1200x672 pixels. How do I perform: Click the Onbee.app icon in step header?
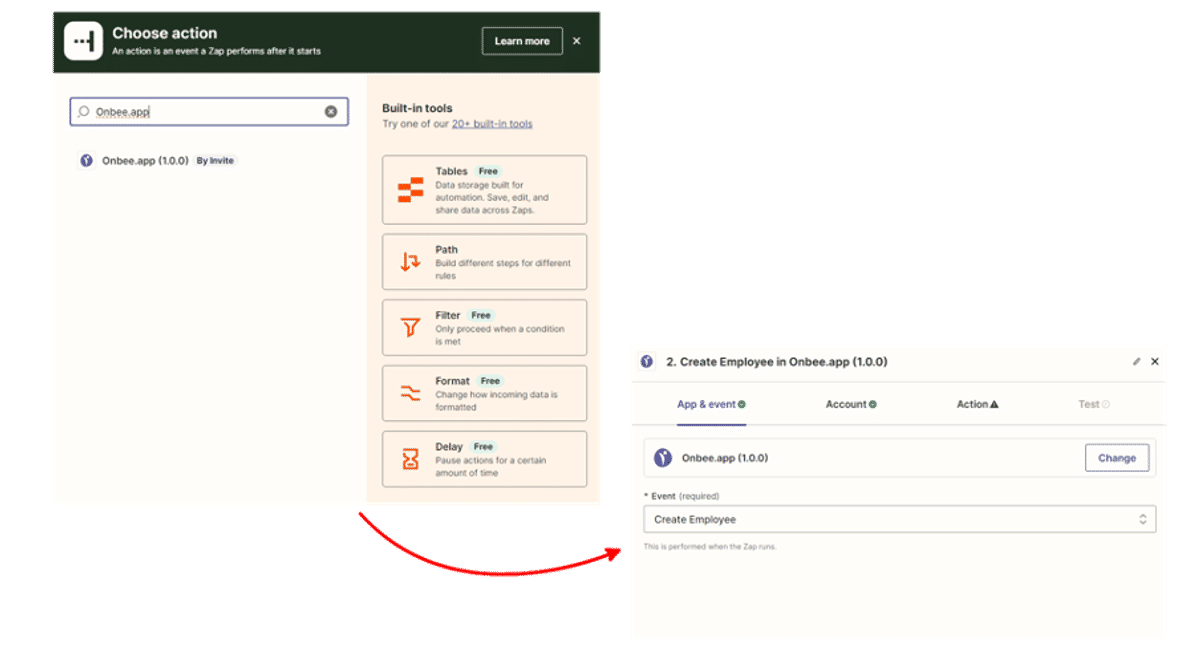(x=647, y=362)
